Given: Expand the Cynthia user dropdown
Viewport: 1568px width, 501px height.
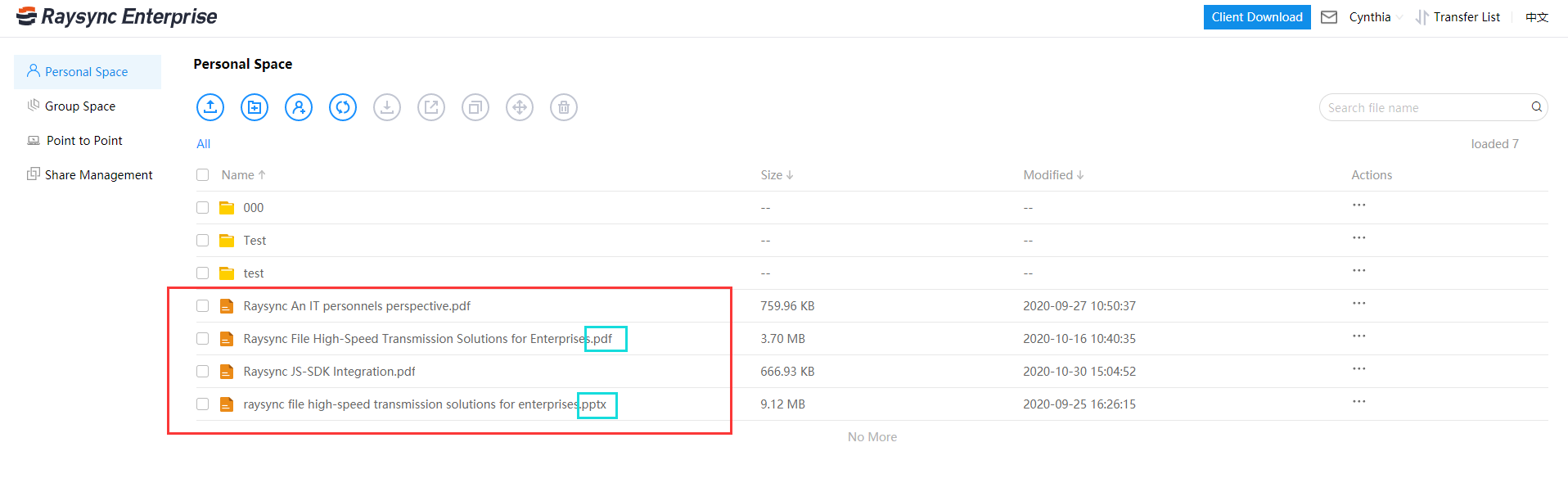Looking at the screenshot, I should pyautogui.click(x=1376, y=17).
